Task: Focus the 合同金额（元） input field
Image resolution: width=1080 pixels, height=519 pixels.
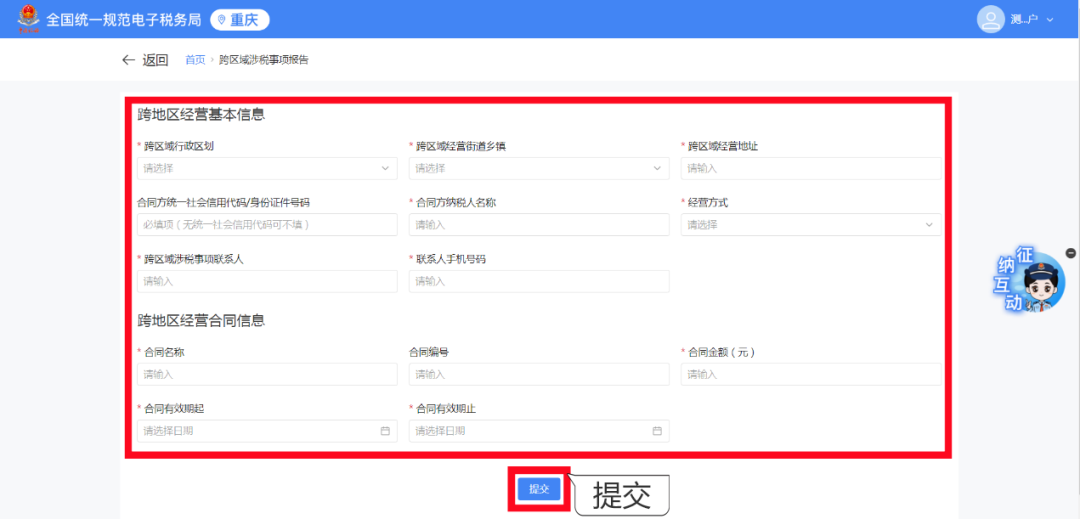Action: pos(811,374)
